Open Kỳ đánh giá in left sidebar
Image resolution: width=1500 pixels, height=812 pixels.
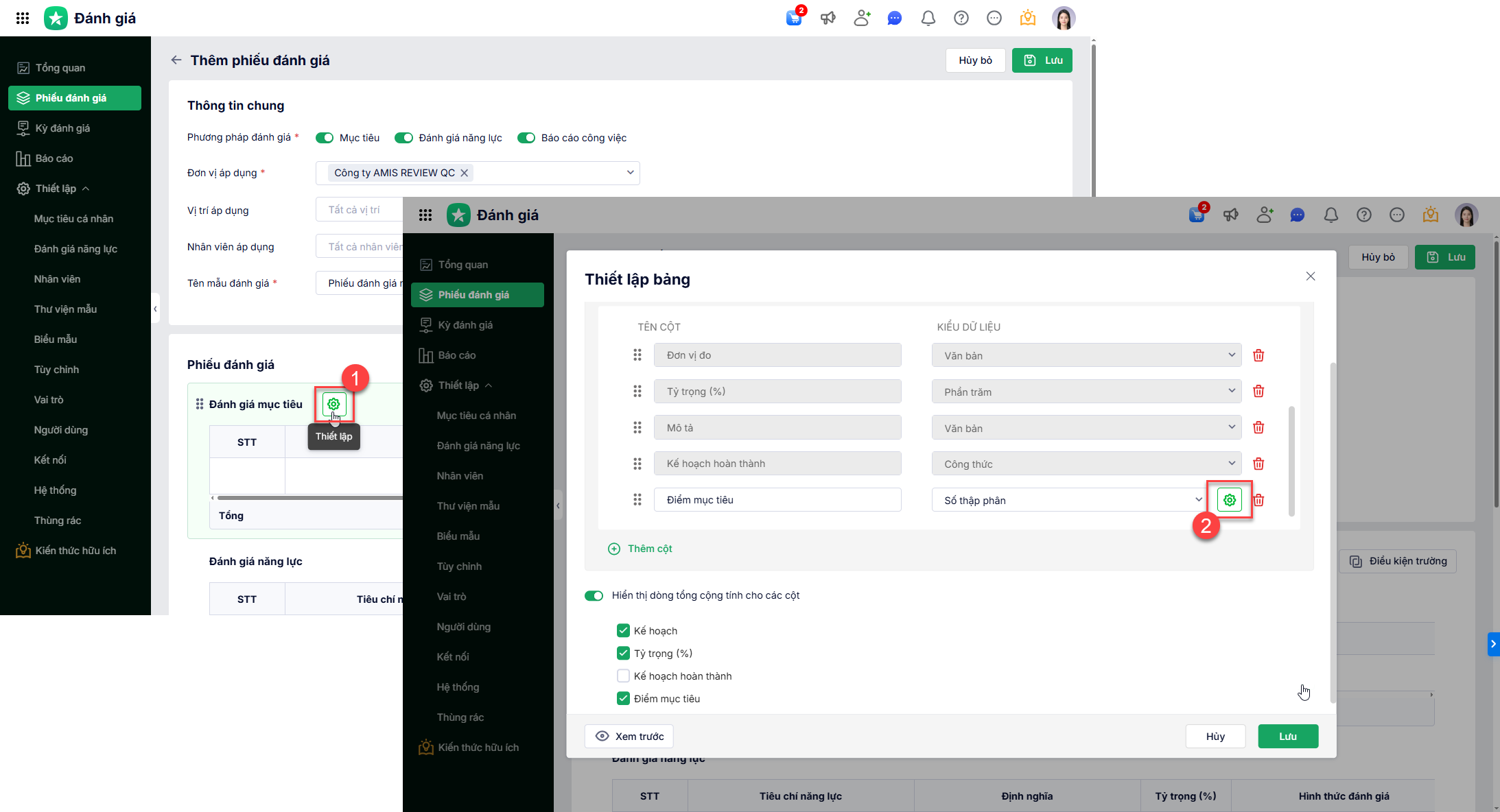(62, 128)
